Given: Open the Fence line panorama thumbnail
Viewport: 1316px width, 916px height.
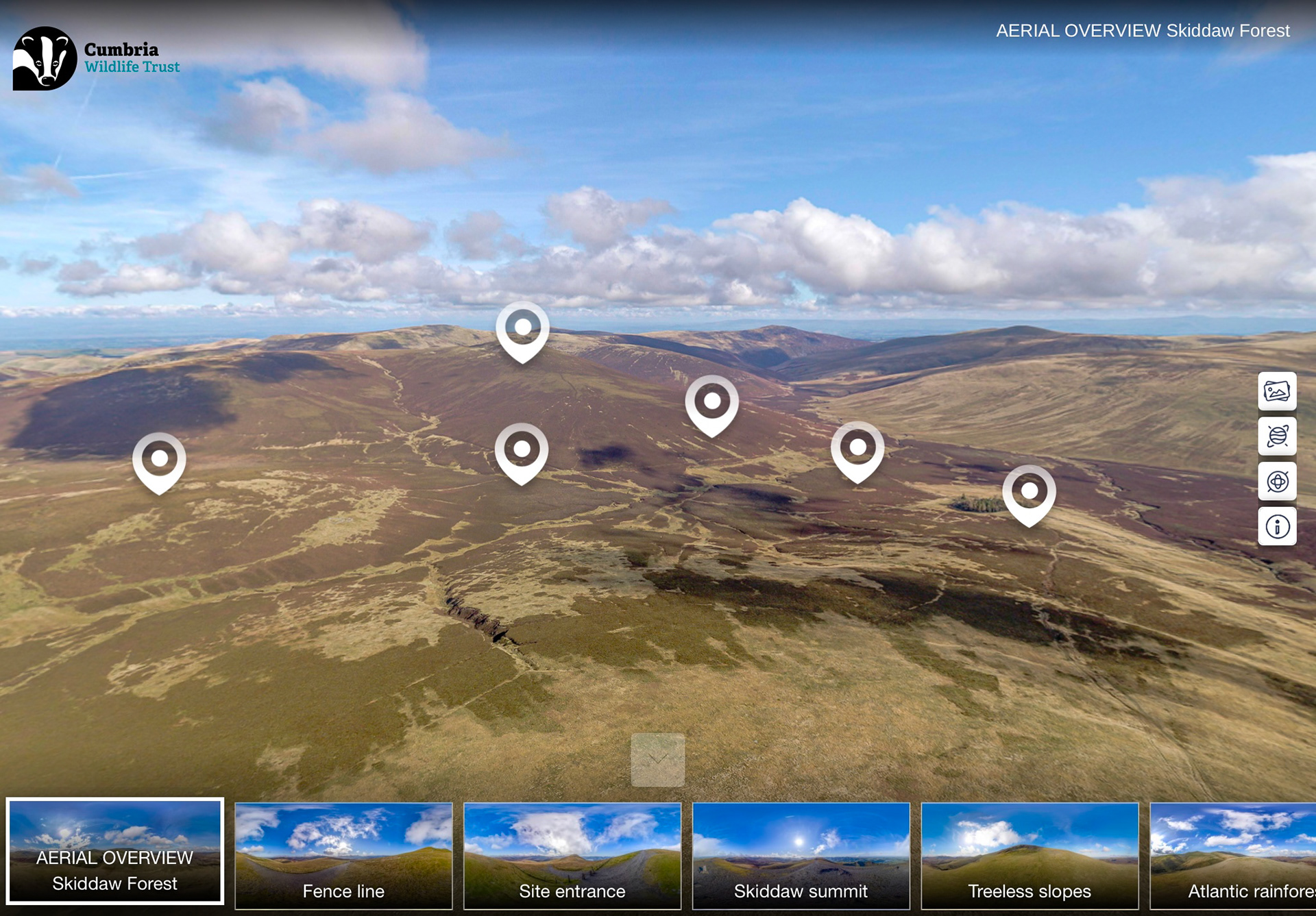Looking at the screenshot, I should coord(343,856).
